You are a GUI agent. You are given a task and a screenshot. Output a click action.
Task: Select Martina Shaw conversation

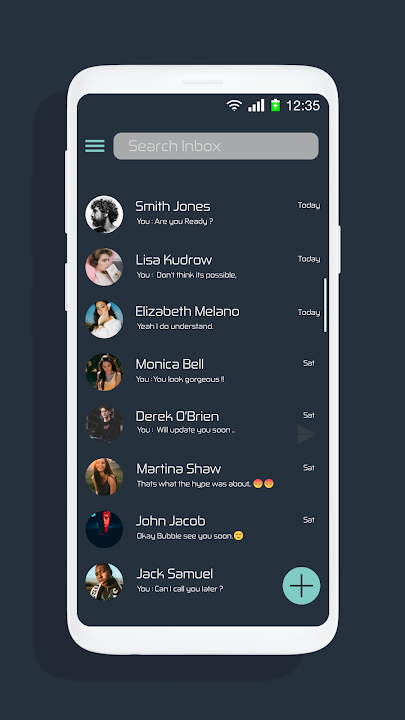click(x=202, y=477)
